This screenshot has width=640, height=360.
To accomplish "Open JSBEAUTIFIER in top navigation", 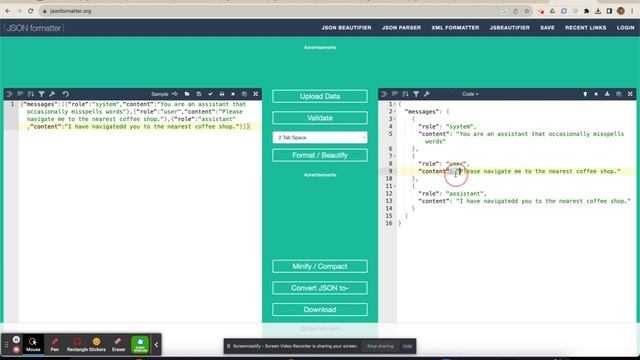I will (509, 28).
